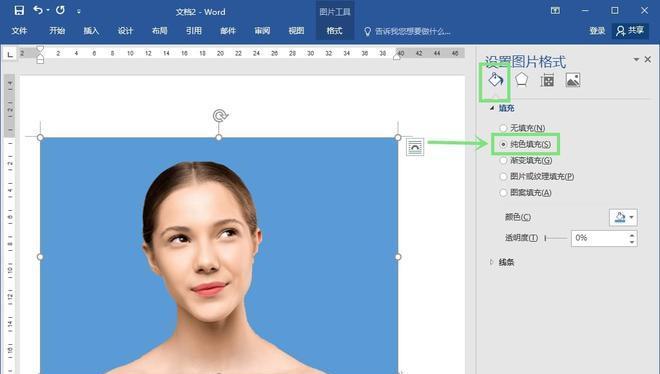Click the 登录 sign-in link
Image resolution: width=660 pixels, height=374 pixels.
(597, 31)
